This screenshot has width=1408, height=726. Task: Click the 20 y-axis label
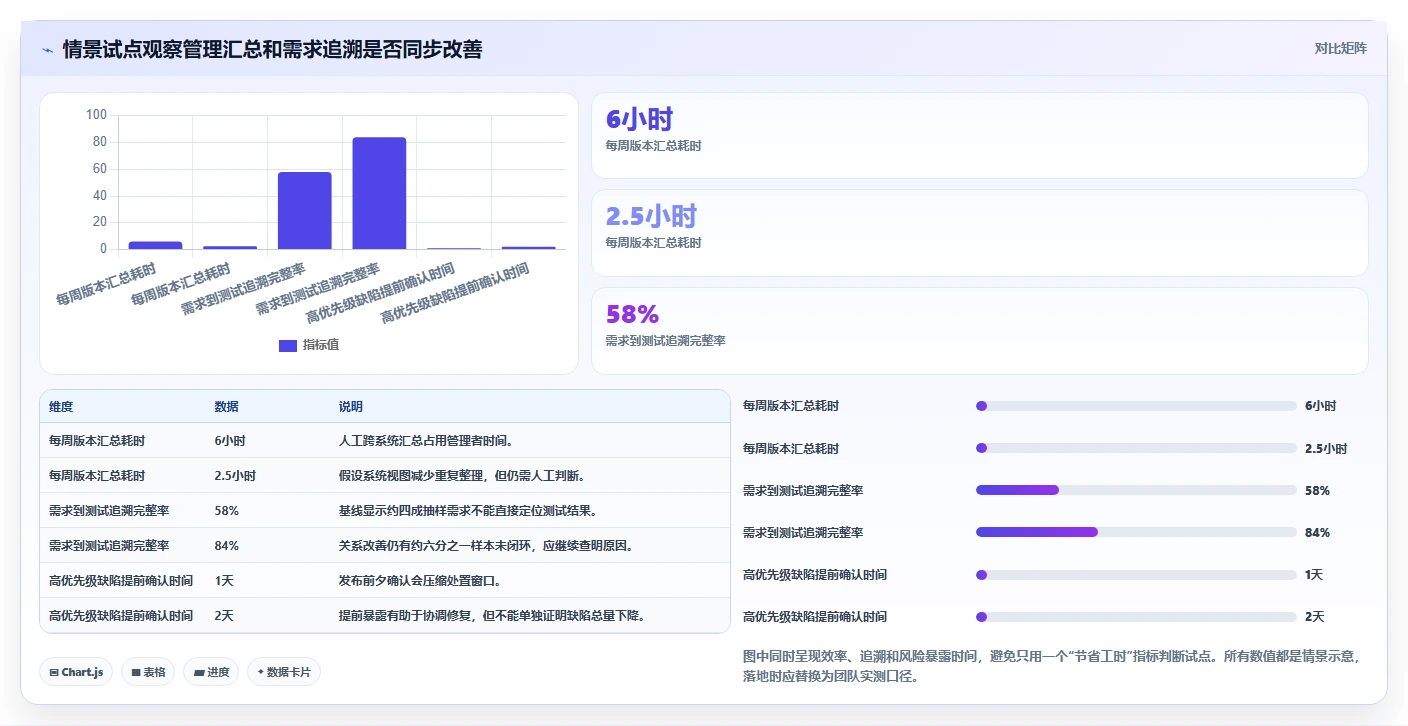(x=100, y=222)
